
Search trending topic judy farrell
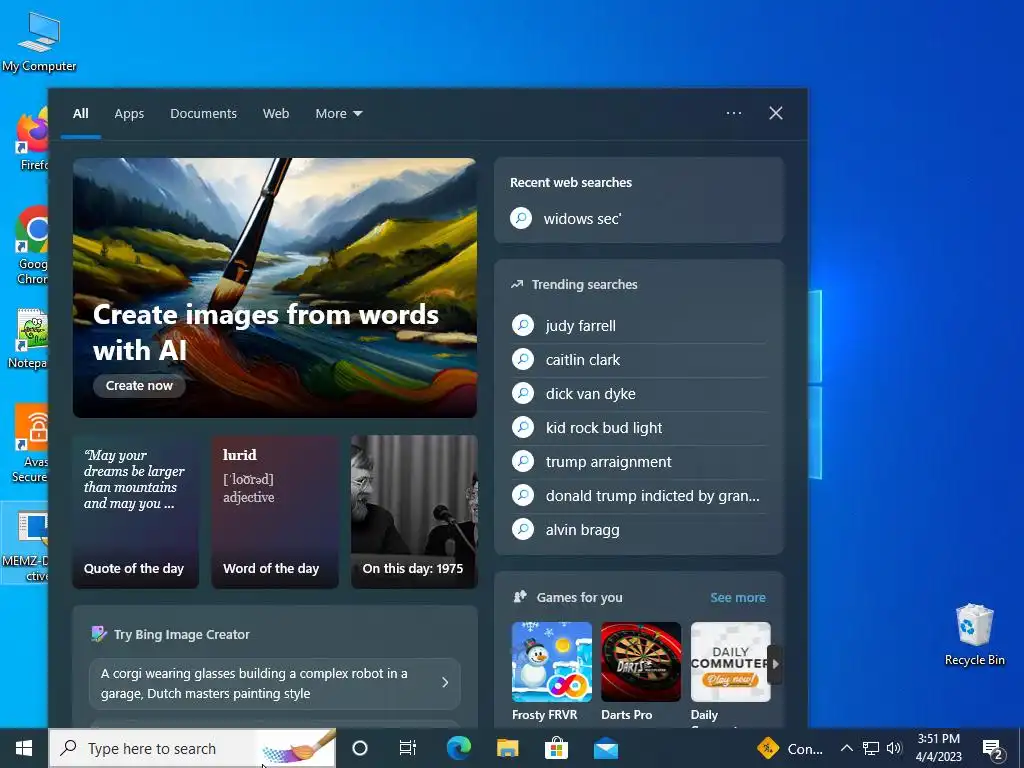coord(639,325)
